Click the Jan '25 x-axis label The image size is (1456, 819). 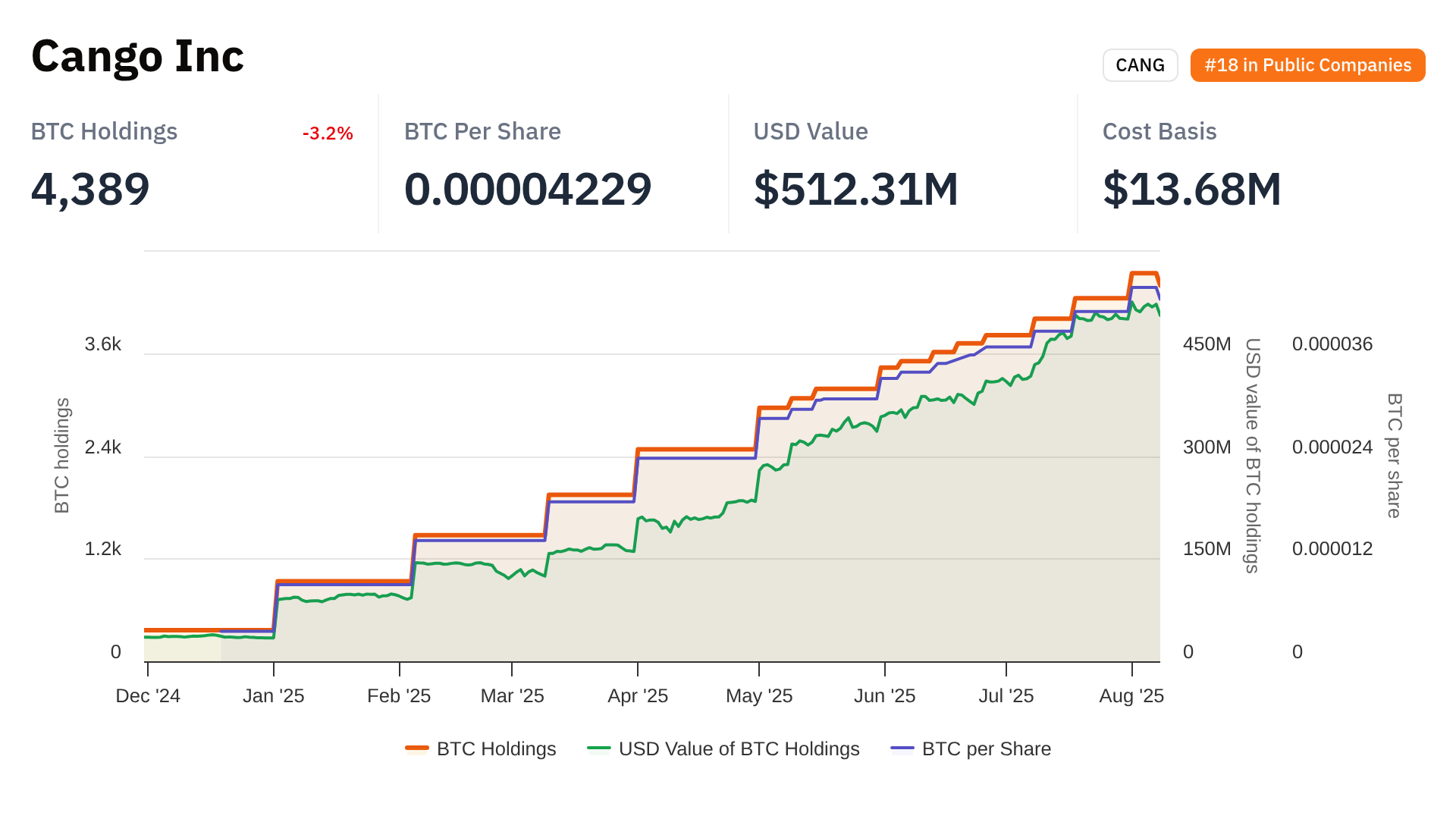pos(274,696)
